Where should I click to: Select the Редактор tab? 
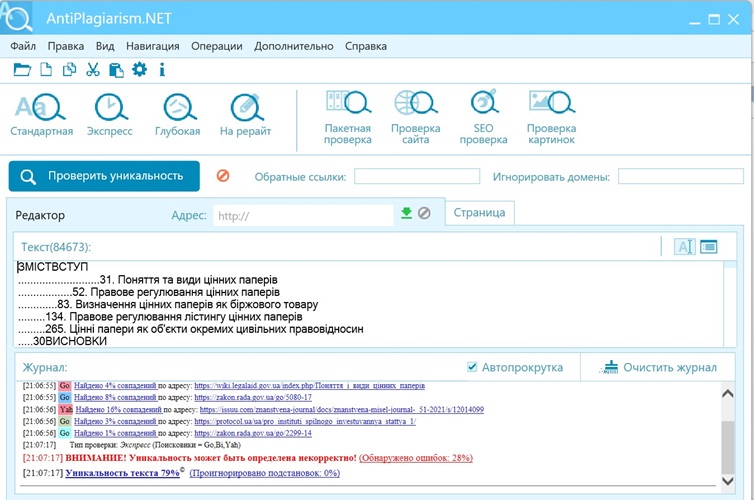40,215
